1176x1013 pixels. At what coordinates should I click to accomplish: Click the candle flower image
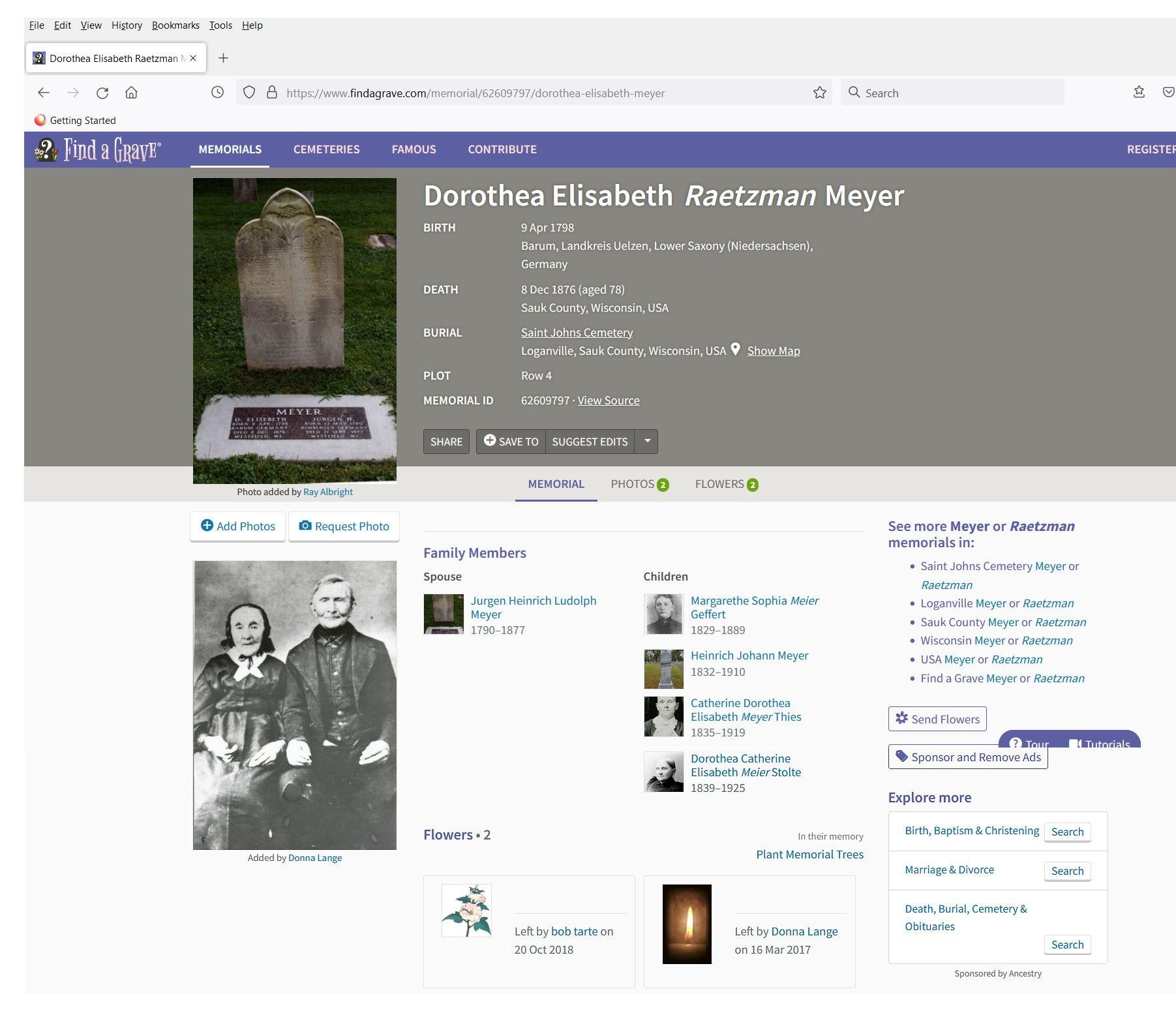[x=687, y=924]
